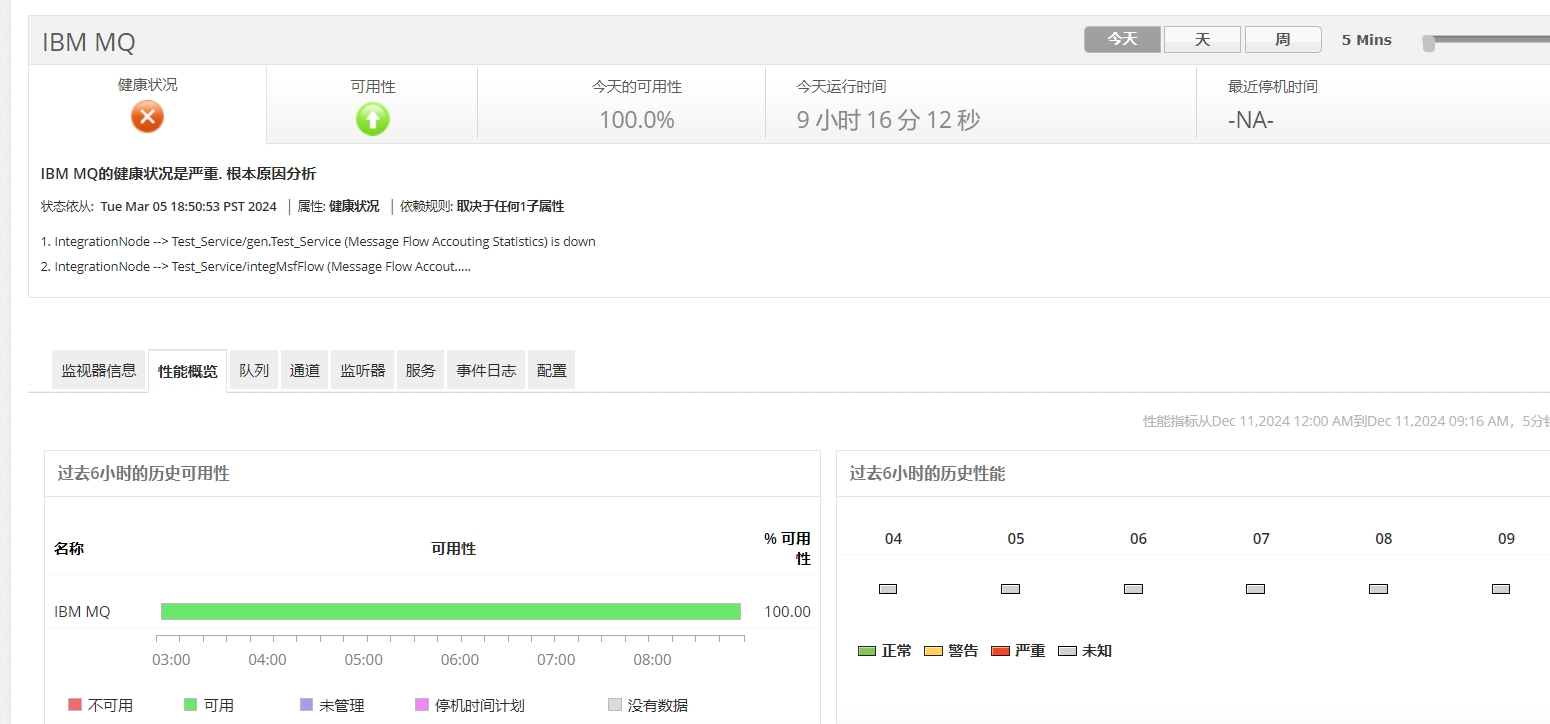Screen dimensions: 1550x724
Task: Click the status timestamp Tue Mar 05 18:50:53
Action: click(189, 206)
